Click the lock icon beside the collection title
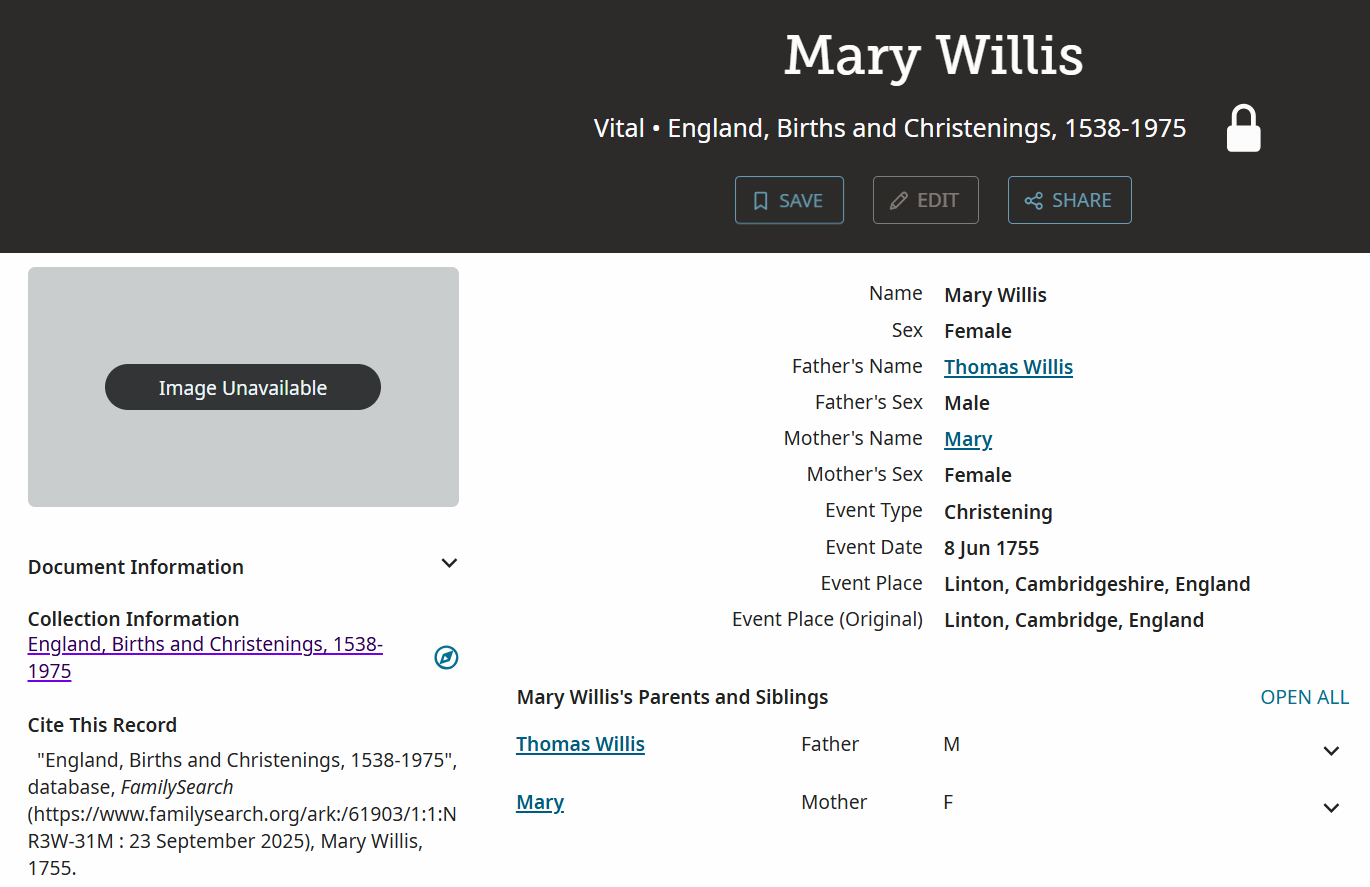 pos(1243,129)
